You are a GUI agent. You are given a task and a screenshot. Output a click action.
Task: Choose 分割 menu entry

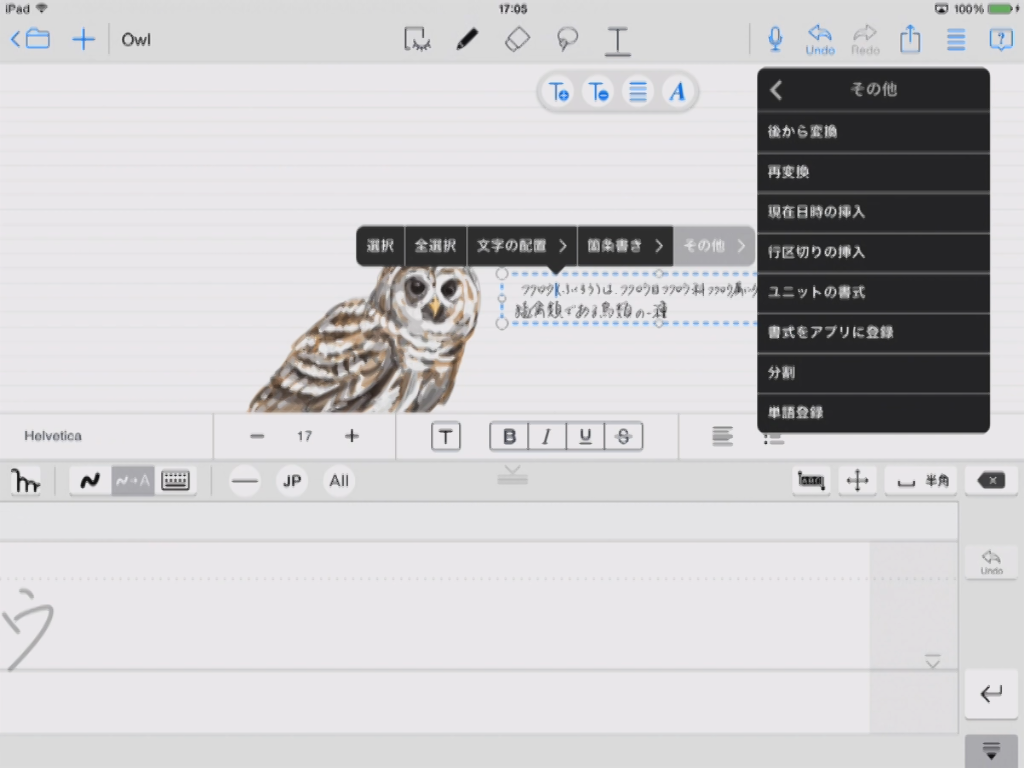[x=873, y=372]
